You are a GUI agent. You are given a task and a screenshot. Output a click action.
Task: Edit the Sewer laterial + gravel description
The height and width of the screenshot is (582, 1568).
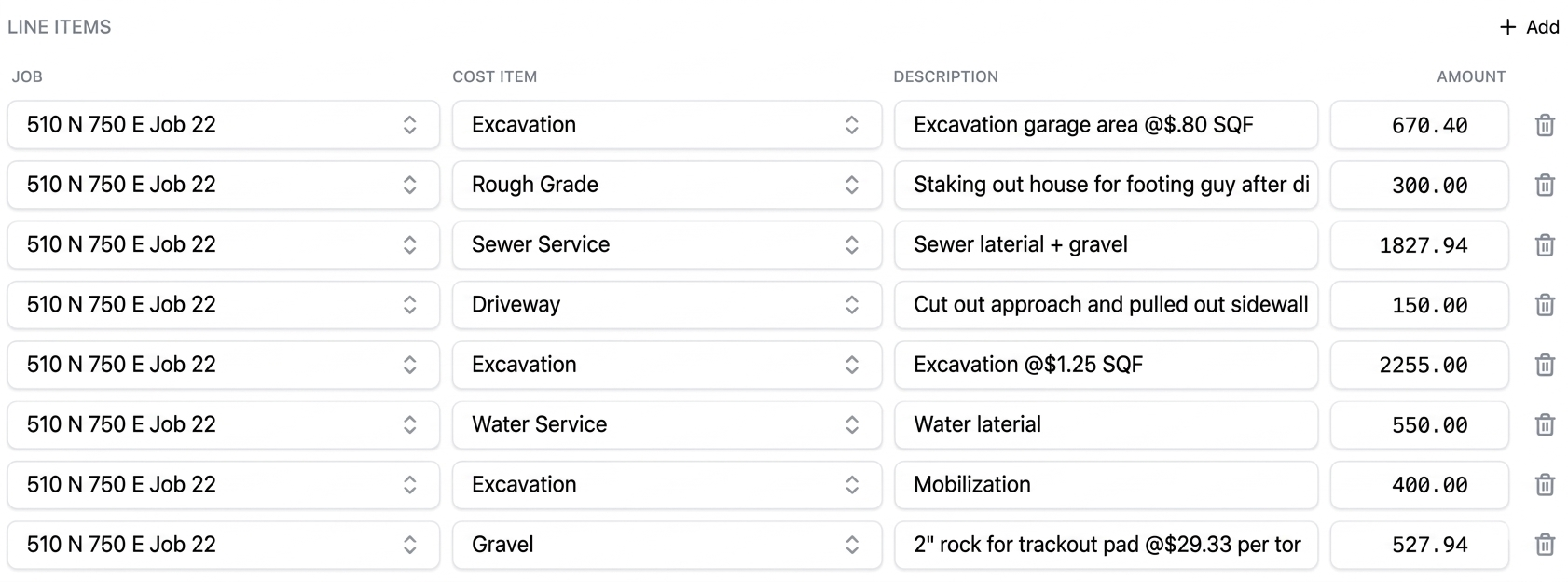coord(1105,245)
